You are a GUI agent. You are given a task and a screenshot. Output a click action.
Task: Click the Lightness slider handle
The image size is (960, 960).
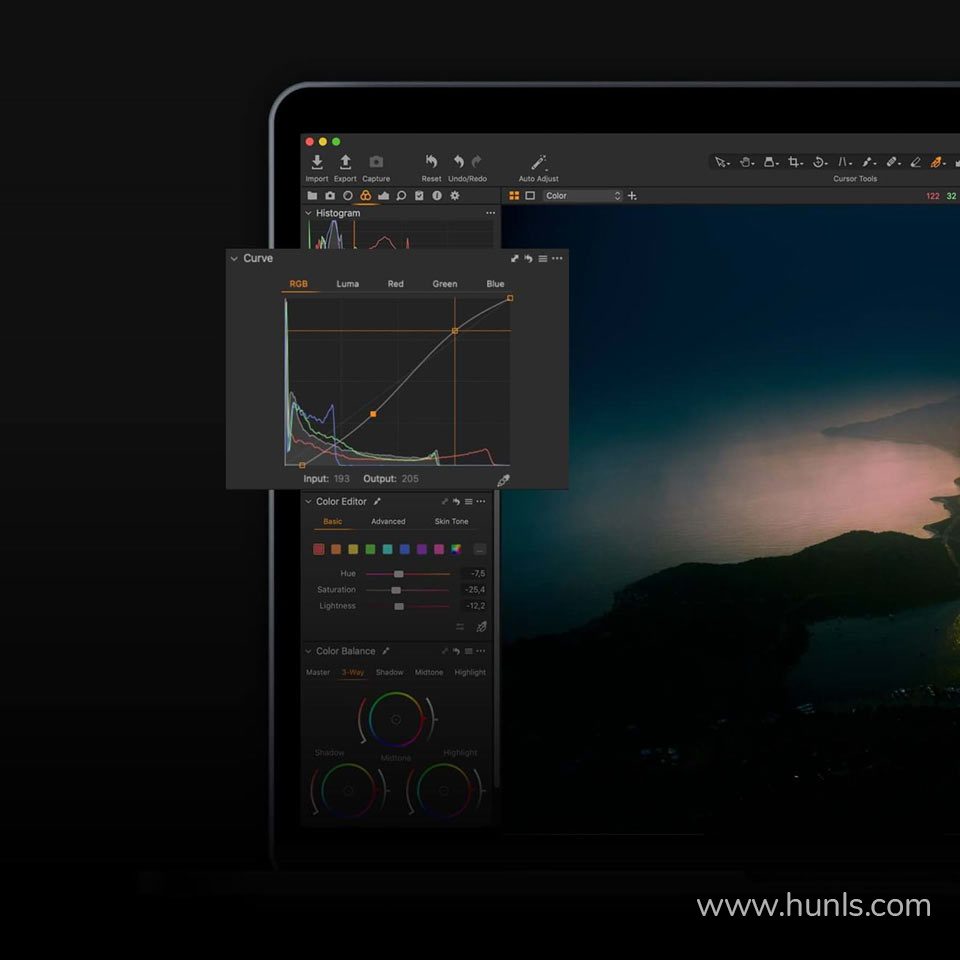(x=399, y=606)
